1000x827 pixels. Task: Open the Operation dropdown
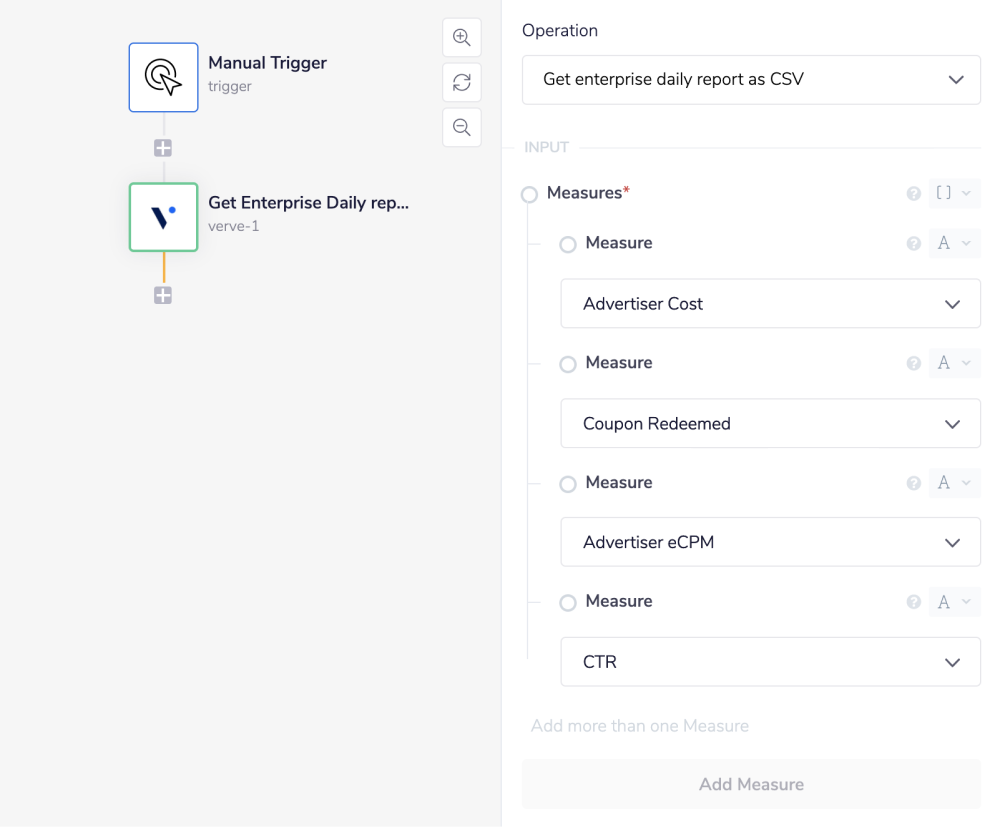[751, 79]
